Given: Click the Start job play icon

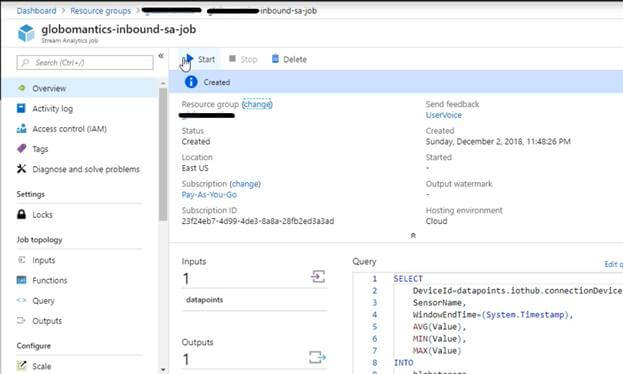Looking at the screenshot, I should pos(190,59).
